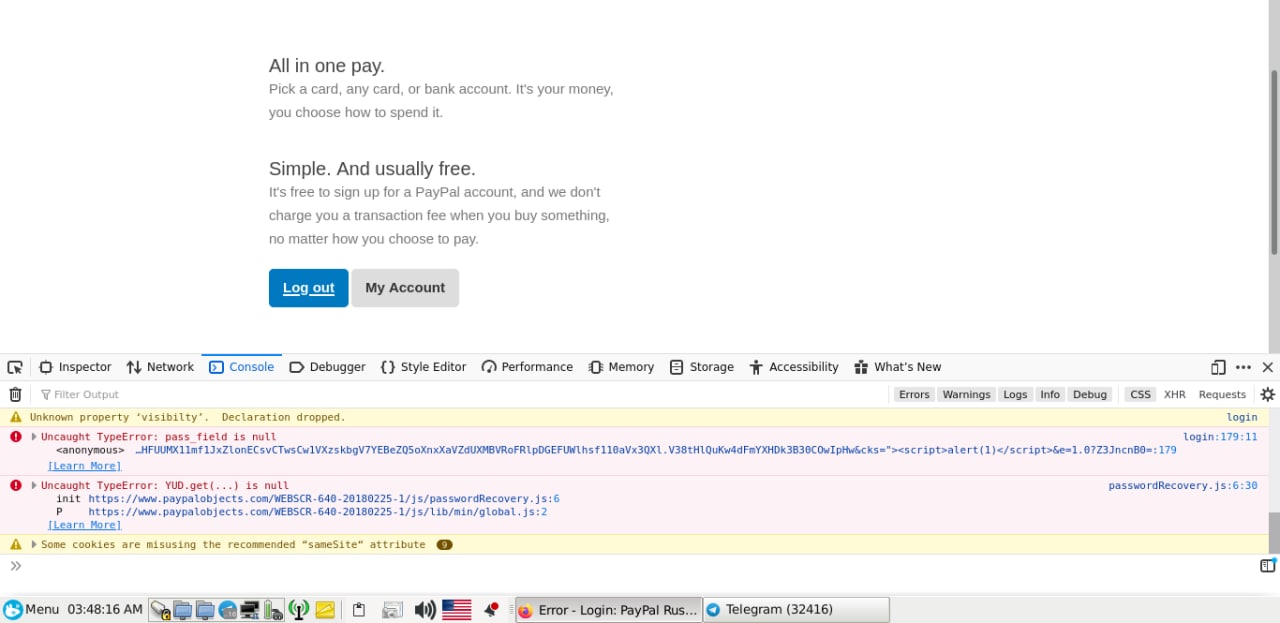Switch to the Performance tab
Screen dimensions: 1280x623
tap(527, 367)
